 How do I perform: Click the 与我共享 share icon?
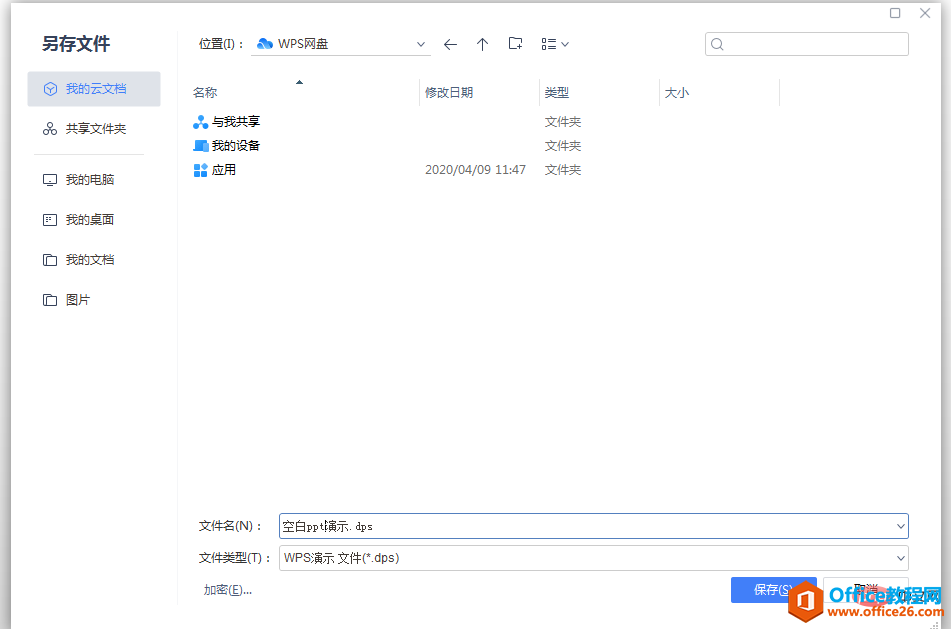(200, 122)
